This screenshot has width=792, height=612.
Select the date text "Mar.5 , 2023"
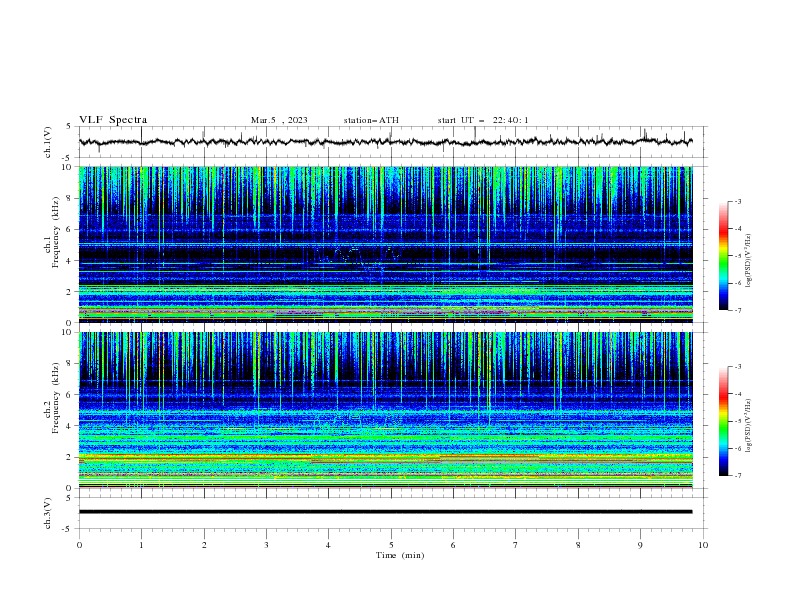click(x=279, y=120)
